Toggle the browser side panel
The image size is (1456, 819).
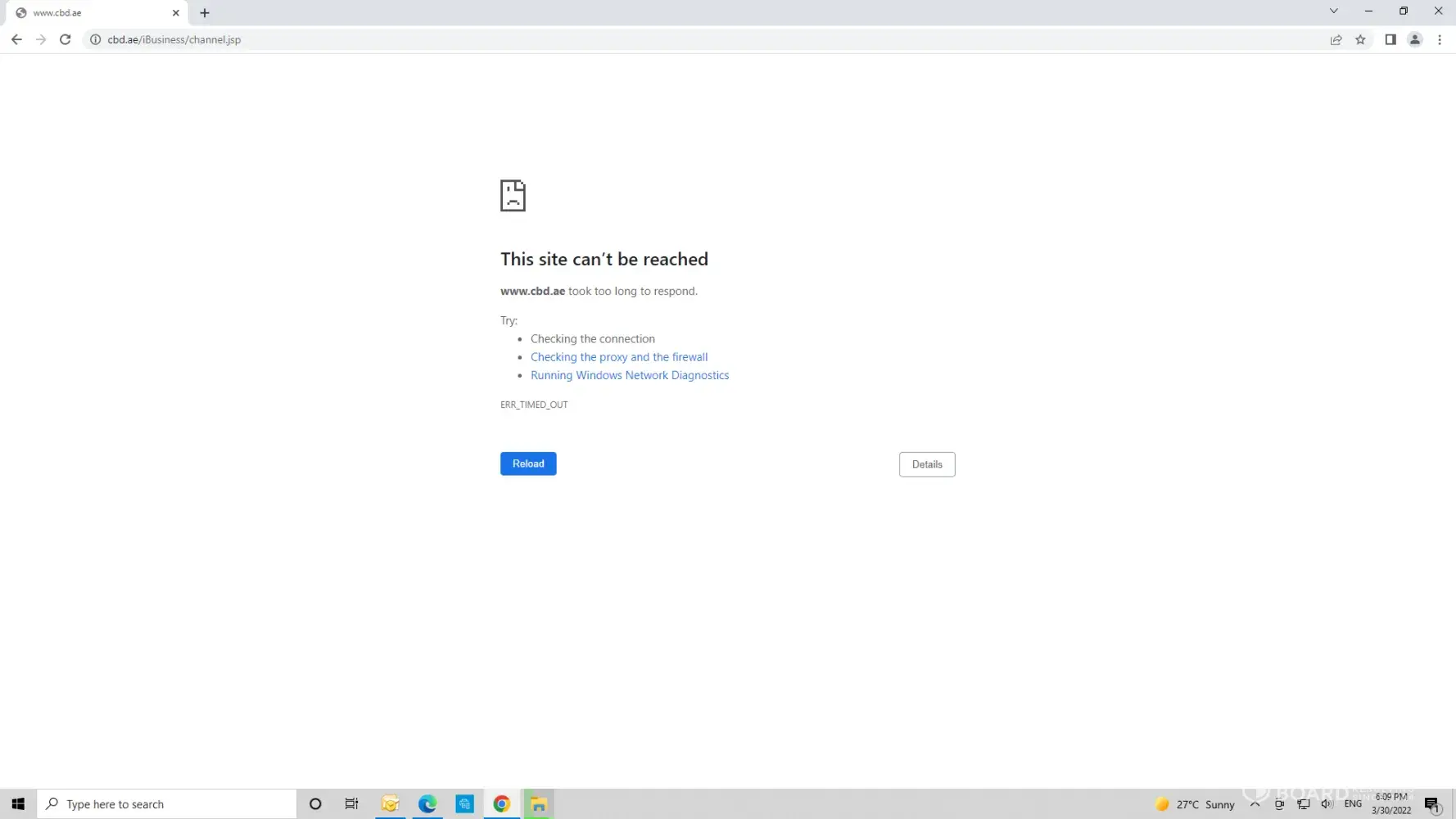tap(1390, 39)
